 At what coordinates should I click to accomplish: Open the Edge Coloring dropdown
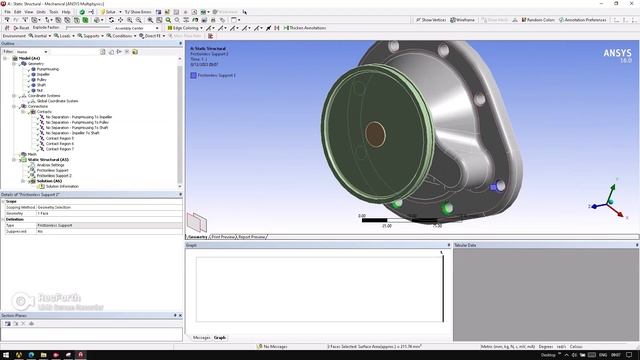185,28
